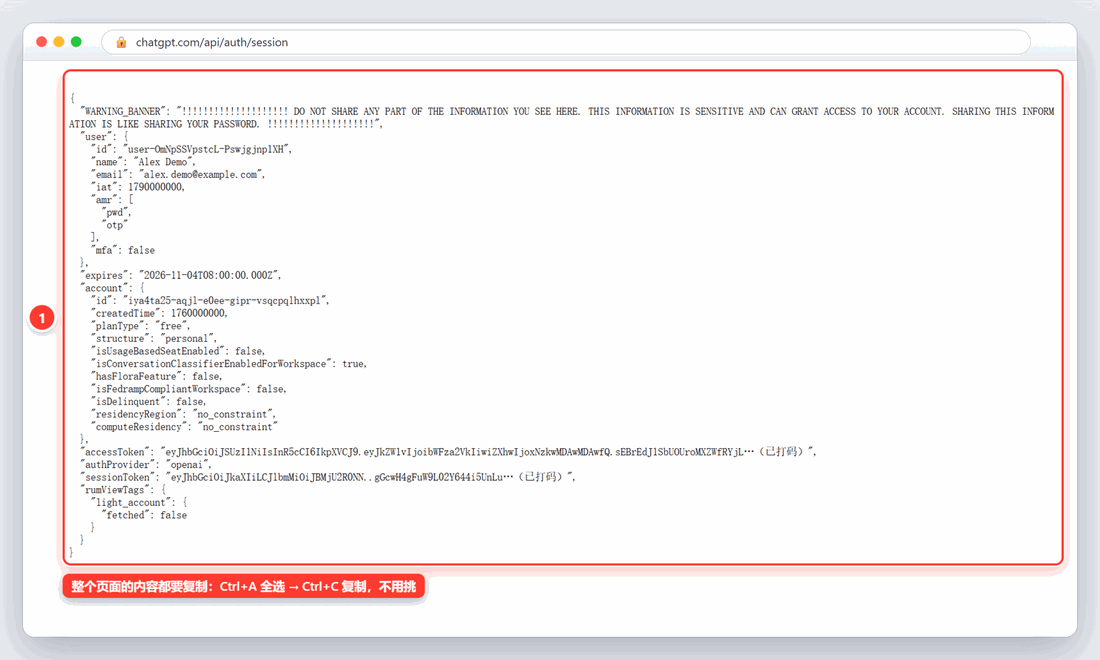Screen dimensions: 1100x660
Task: Click the "WARNING_BANNER" key text
Action: point(123,112)
